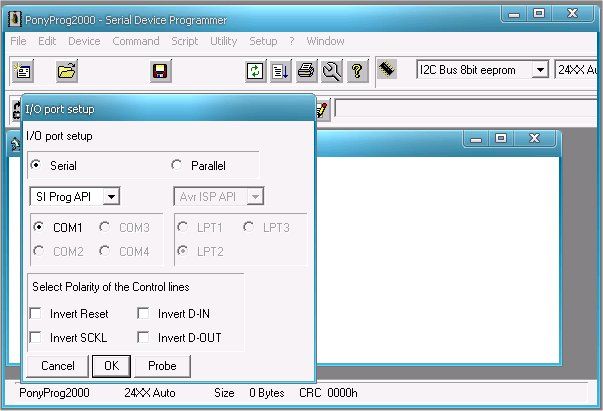Open the File menu

coord(18,41)
